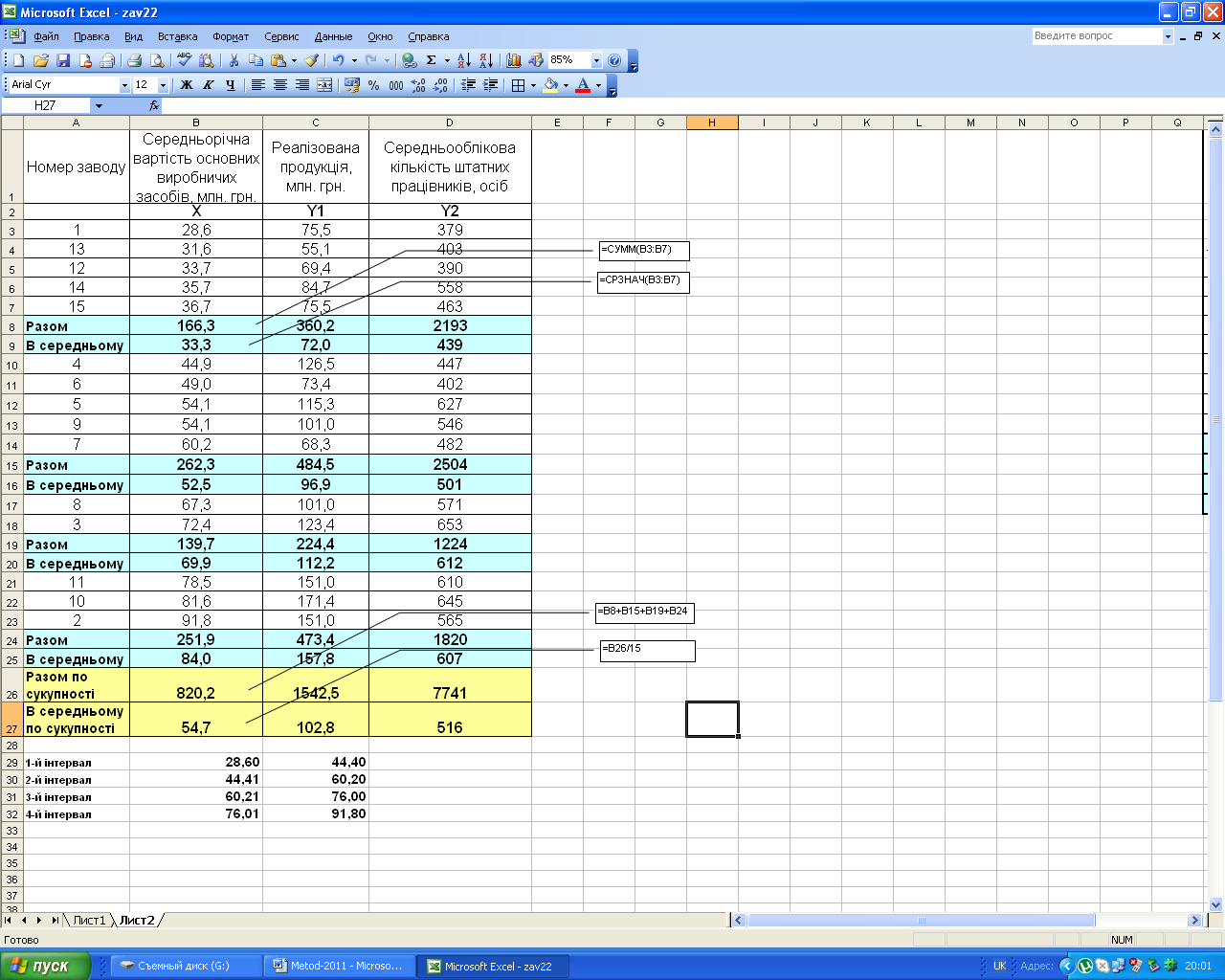
Task: Toggle underline formatting (Ч)
Action: [x=231, y=85]
